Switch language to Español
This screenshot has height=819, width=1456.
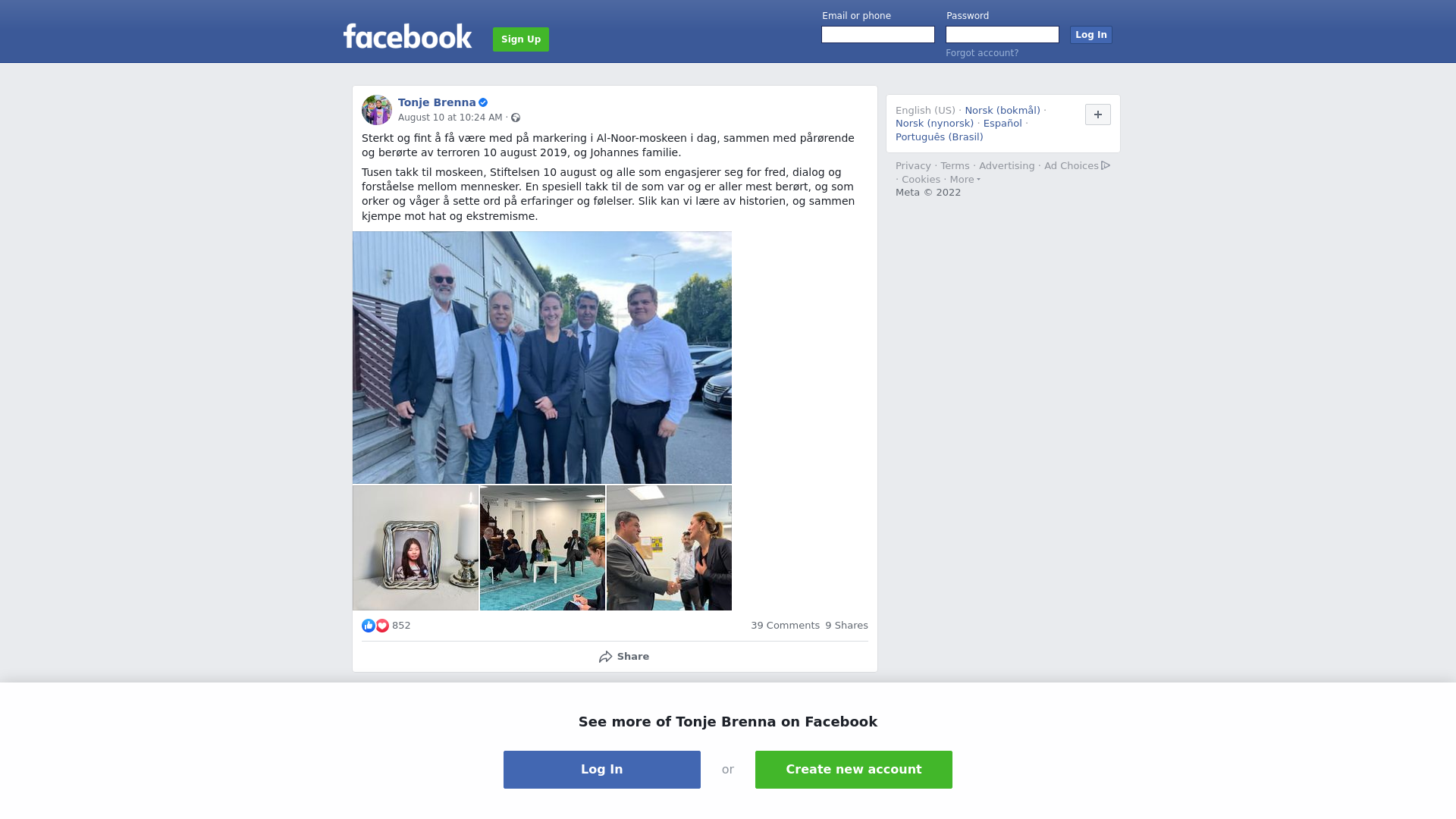pos(1003,124)
